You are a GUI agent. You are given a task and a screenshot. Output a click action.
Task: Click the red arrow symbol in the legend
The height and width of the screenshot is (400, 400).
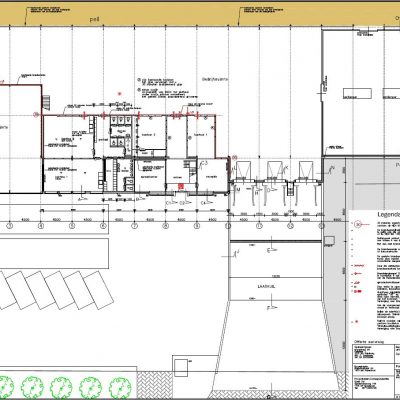point(358,273)
